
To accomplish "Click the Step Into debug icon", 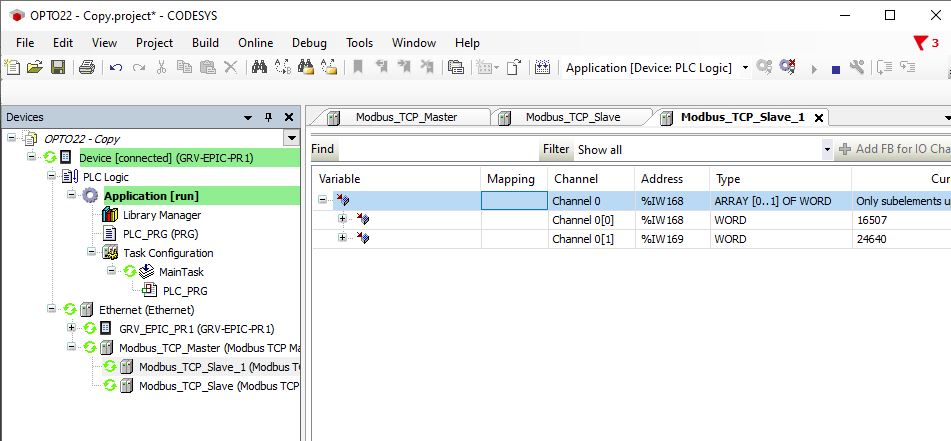I will [x=908, y=67].
